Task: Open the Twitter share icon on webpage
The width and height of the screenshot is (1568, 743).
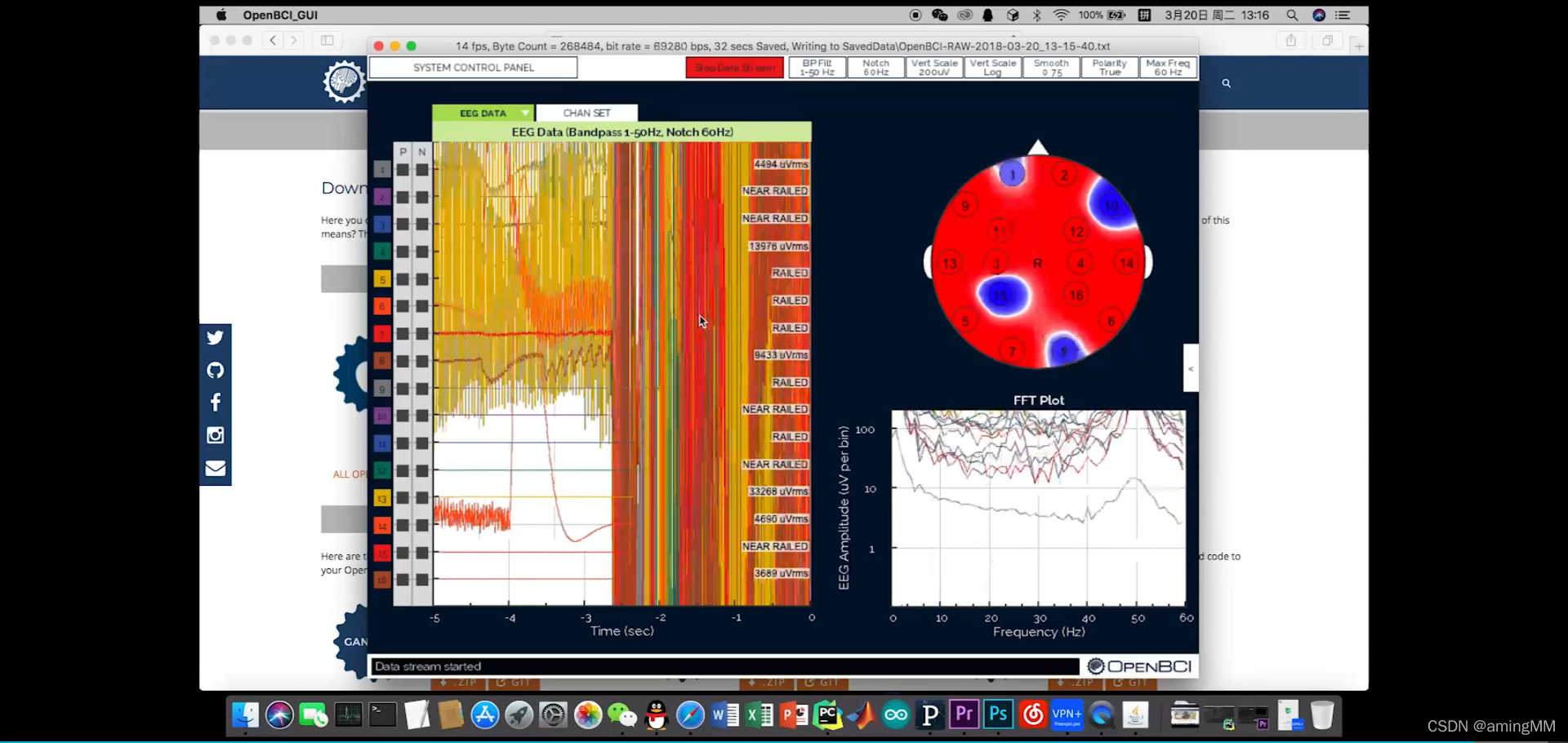Action: click(x=216, y=337)
